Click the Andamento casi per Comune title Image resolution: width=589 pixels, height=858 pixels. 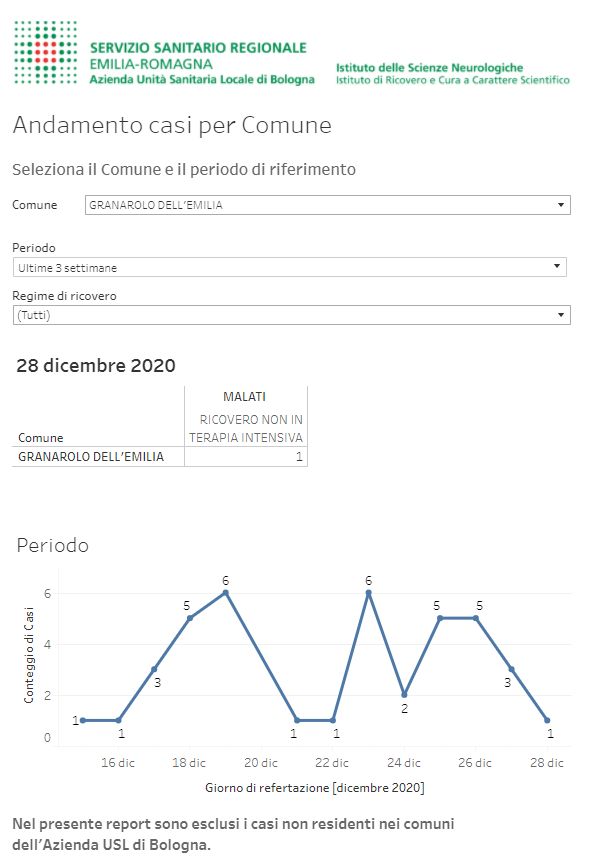point(172,125)
